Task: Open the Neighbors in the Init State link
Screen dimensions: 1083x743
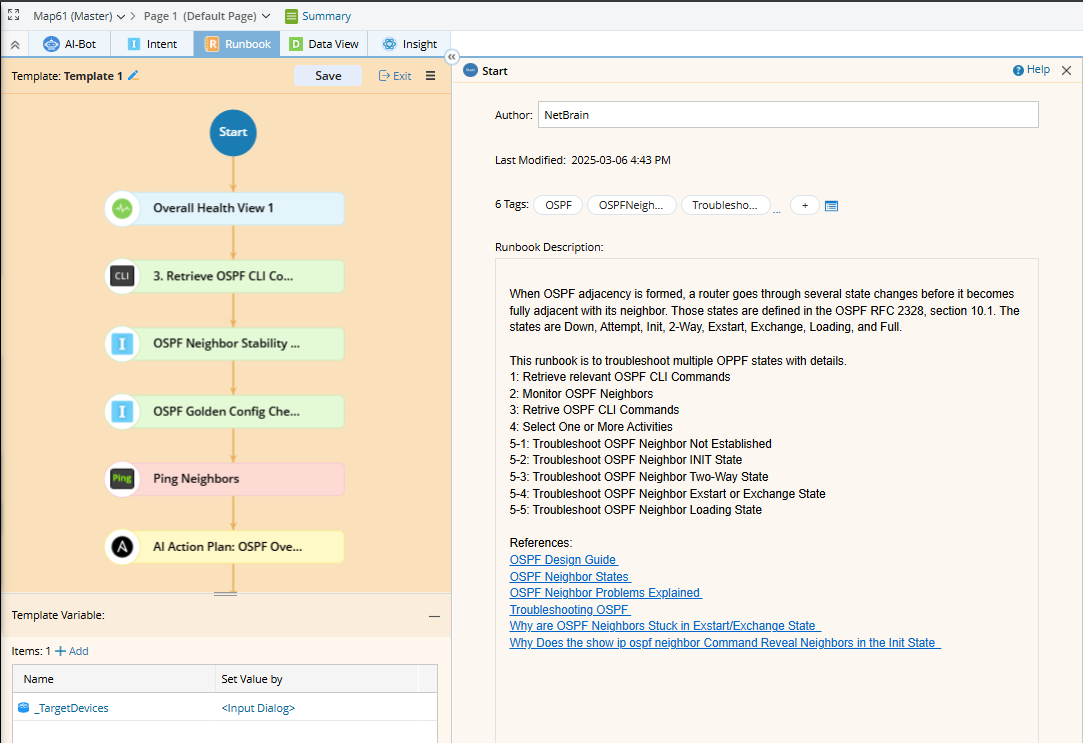Action: click(725, 643)
